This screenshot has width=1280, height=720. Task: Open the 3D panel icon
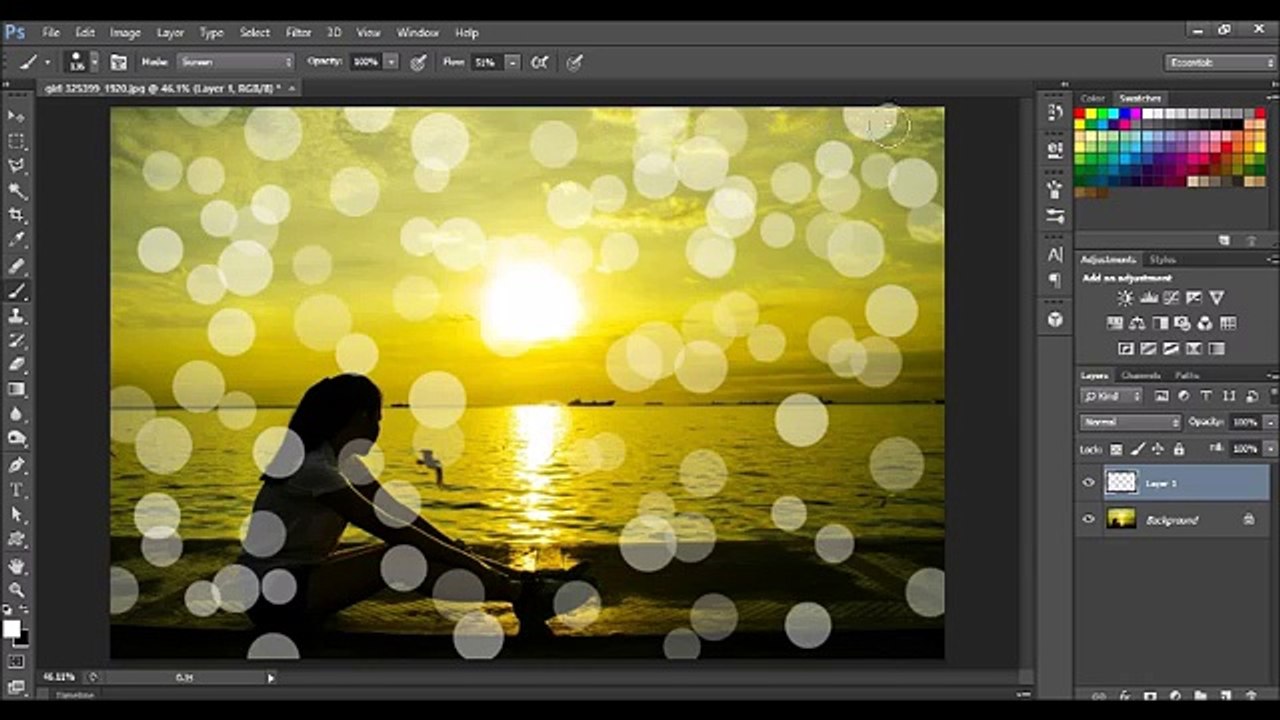pyautogui.click(x=1055, y=319)
